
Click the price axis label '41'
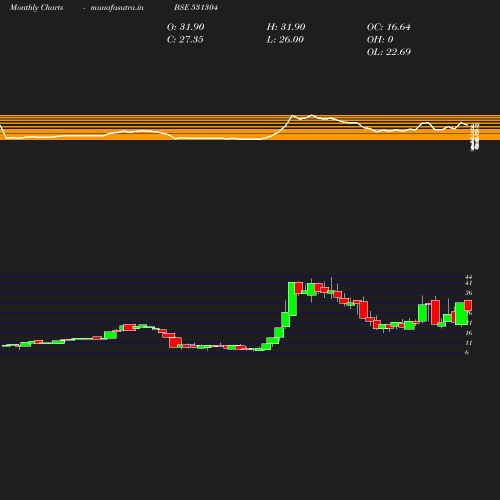click(x=469, y=283)
